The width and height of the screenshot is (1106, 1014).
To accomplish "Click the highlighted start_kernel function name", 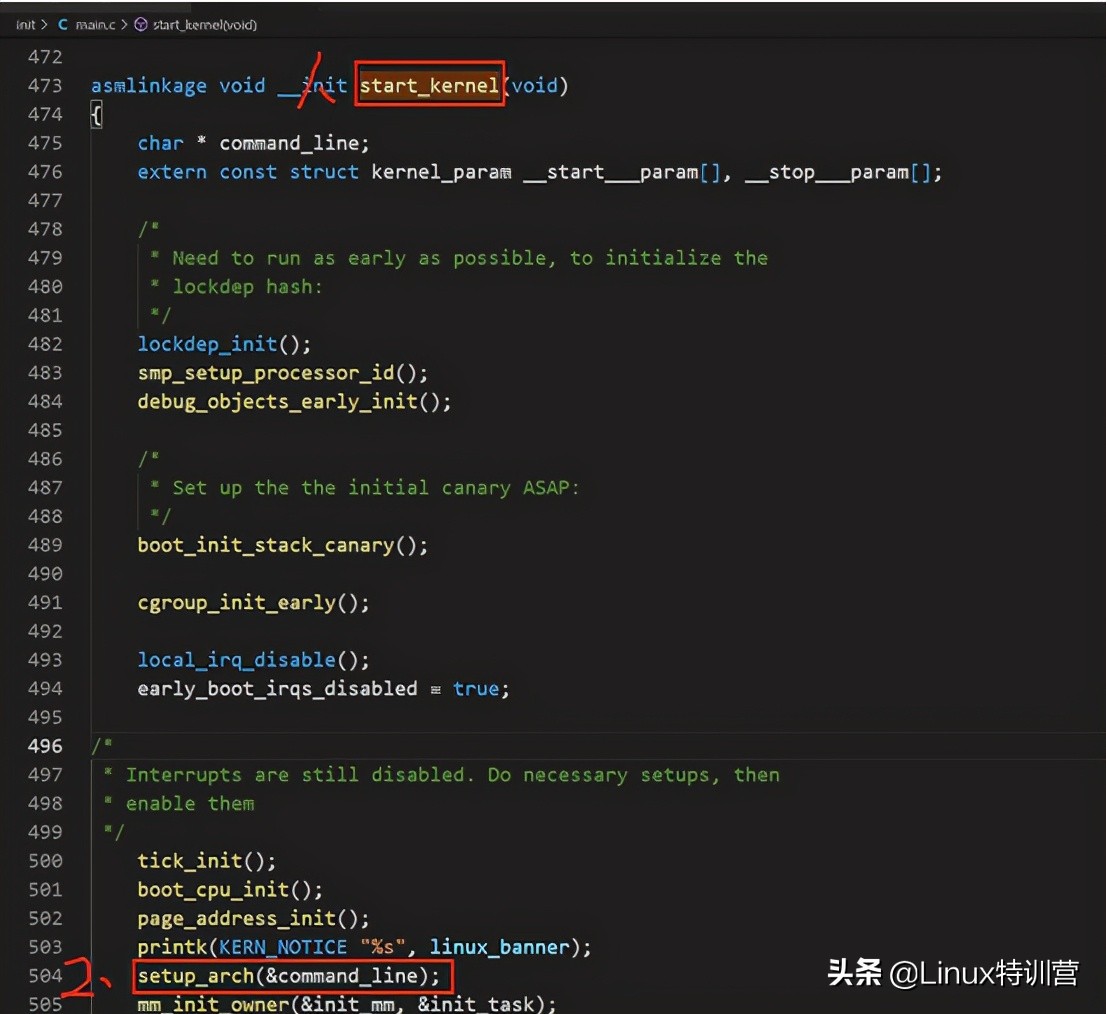I will tap(429, 85).
